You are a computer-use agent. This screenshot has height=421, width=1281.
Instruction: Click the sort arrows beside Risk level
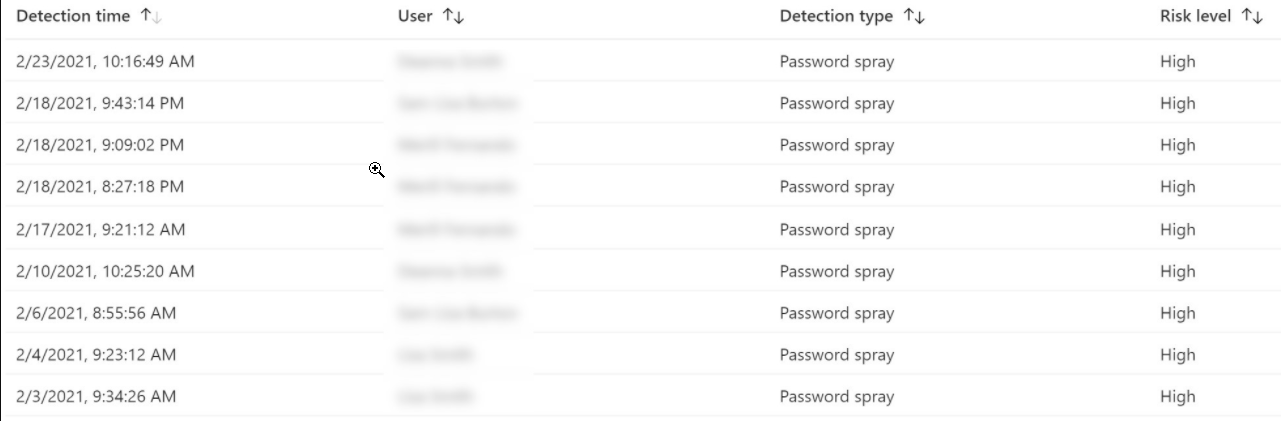1251,16
